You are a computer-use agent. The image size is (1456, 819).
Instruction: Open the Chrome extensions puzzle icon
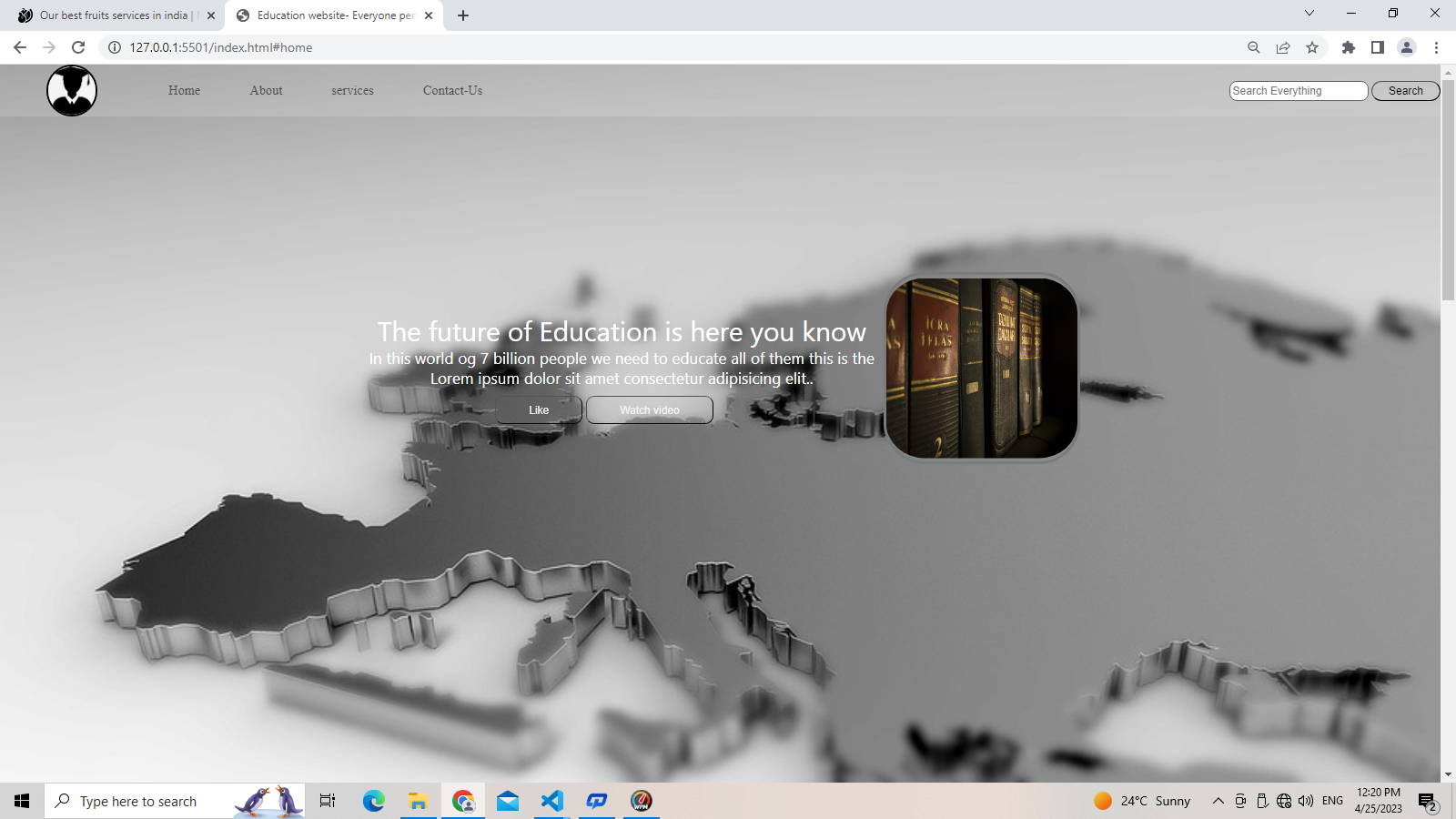pyautogui.click(x=1348, y=47)
